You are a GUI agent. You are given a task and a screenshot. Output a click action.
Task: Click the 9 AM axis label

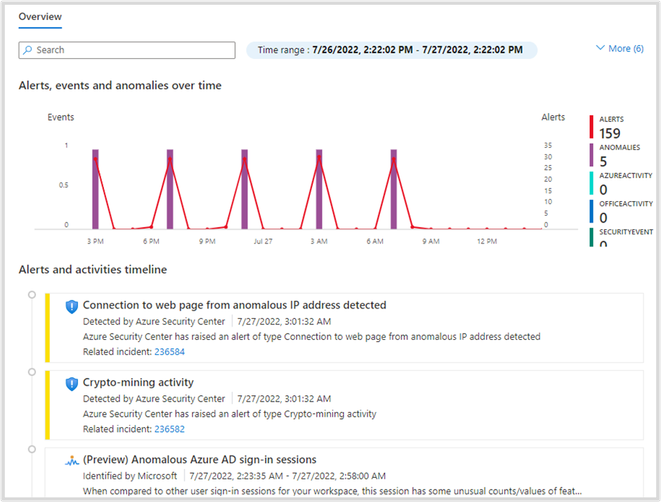coord(431,242)
